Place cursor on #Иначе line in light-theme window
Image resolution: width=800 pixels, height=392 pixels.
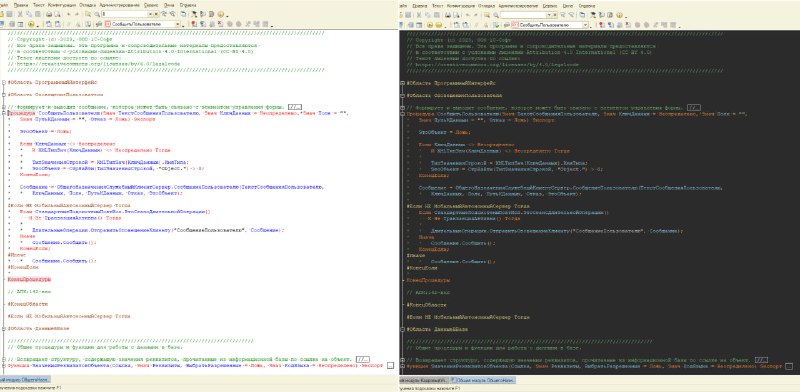click(16, 254)
